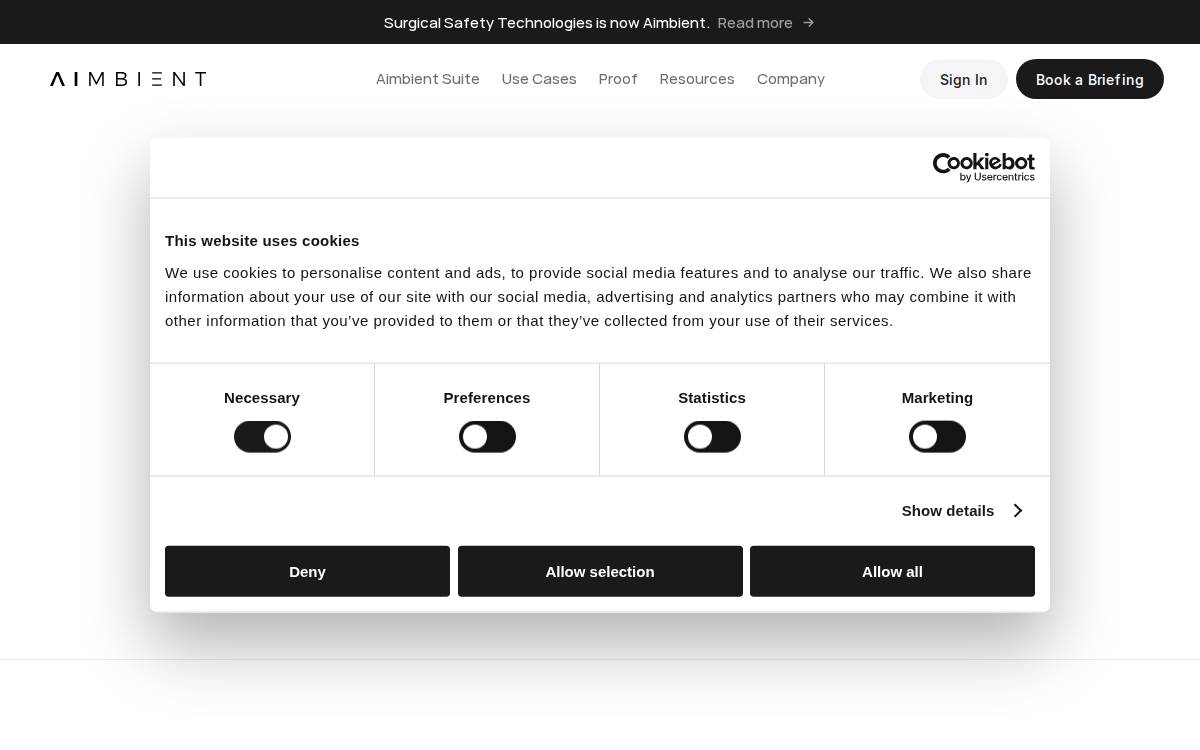This screenshot has width=1200, height=750.
Task: Enable the Marketing cookies switch
Action: click(x=937, y=437)
